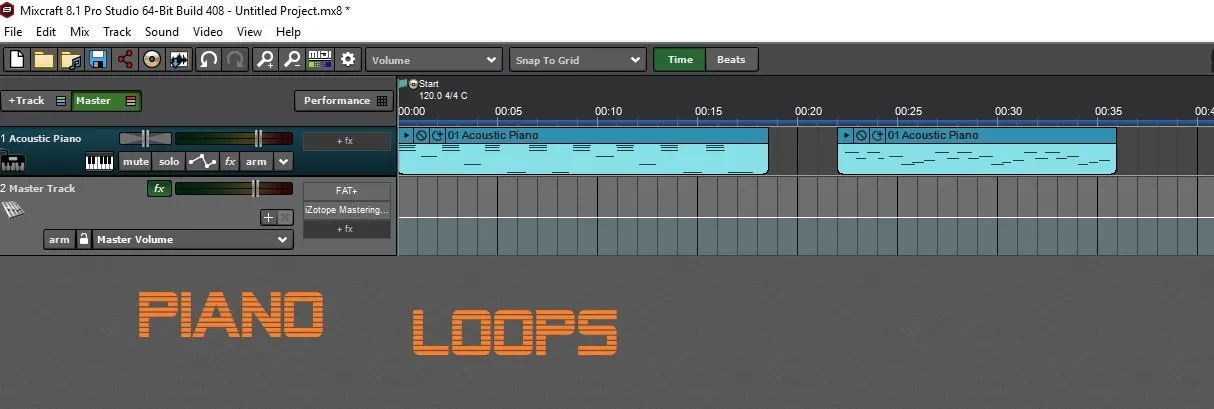Click the loop icon on second Acoustic Piano clip
This screenshot has height=409, width=1214.
(876, 135)
